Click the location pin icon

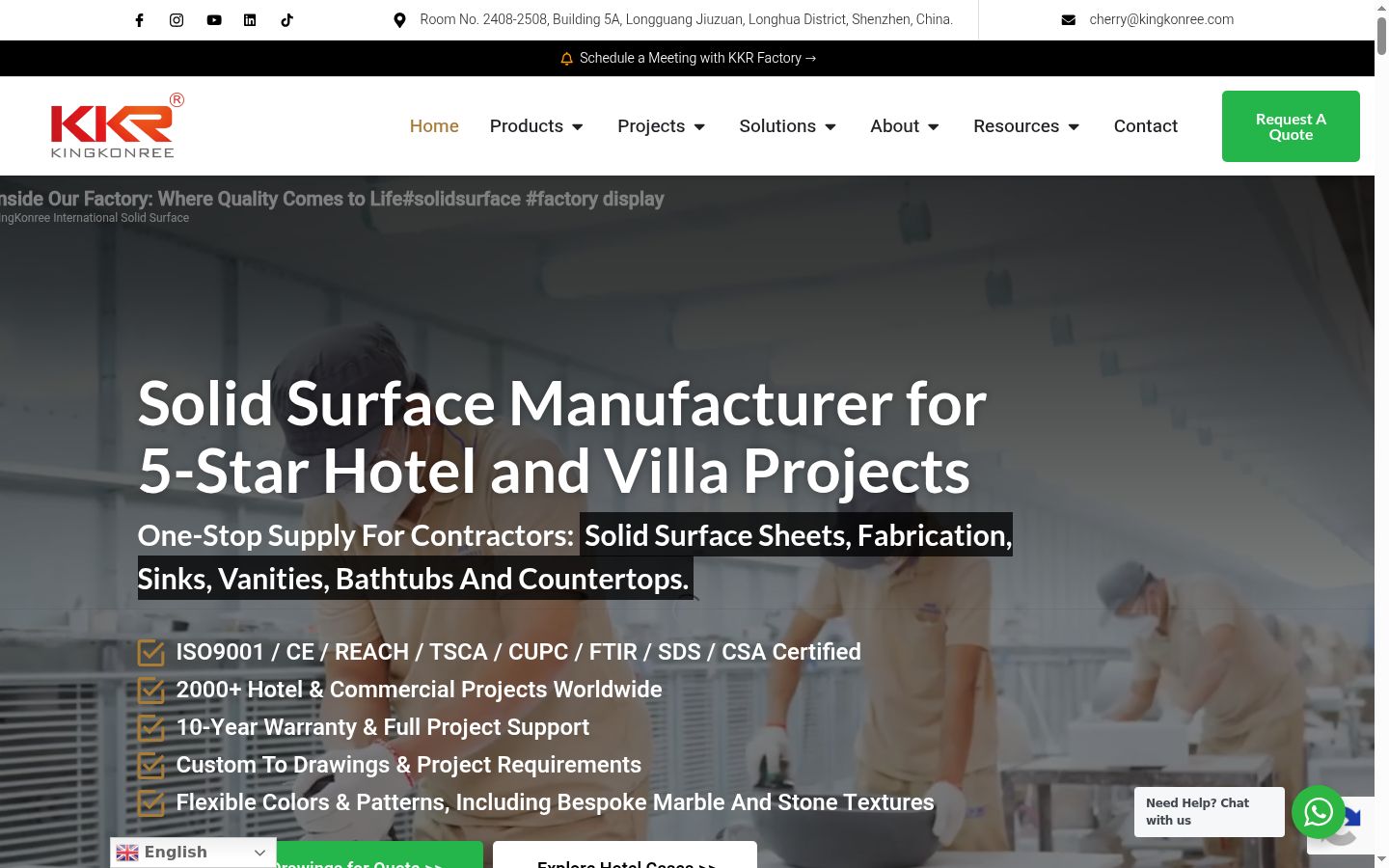[399, 20]
